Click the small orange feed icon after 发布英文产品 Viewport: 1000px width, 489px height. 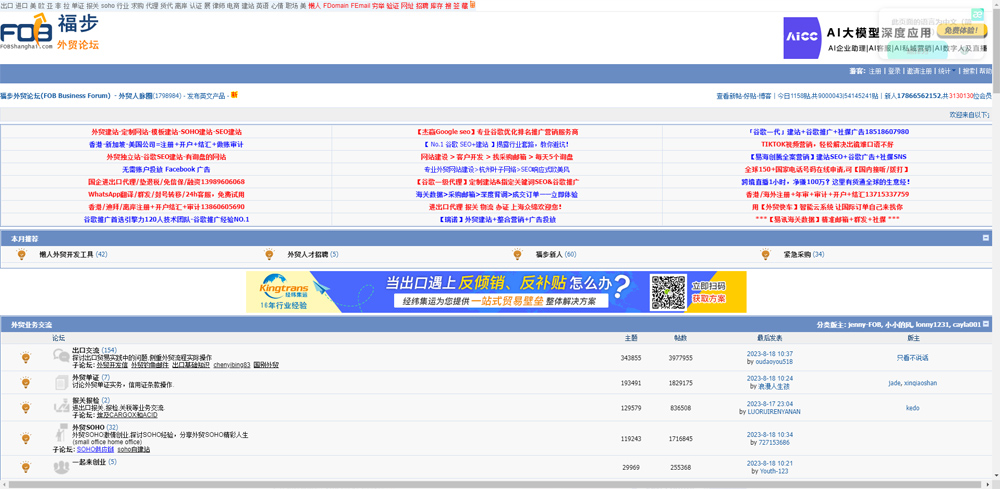234,95
